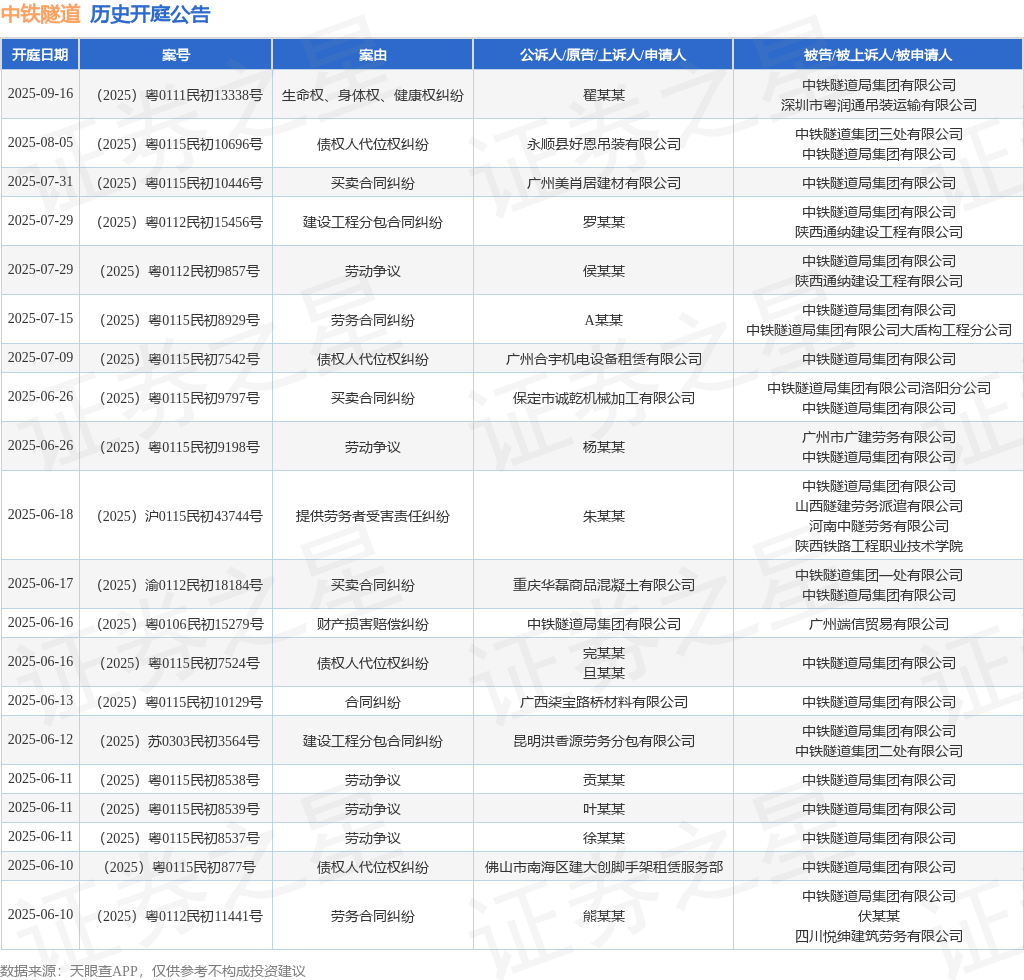Click case number 粤0115民初10129号

180,703
